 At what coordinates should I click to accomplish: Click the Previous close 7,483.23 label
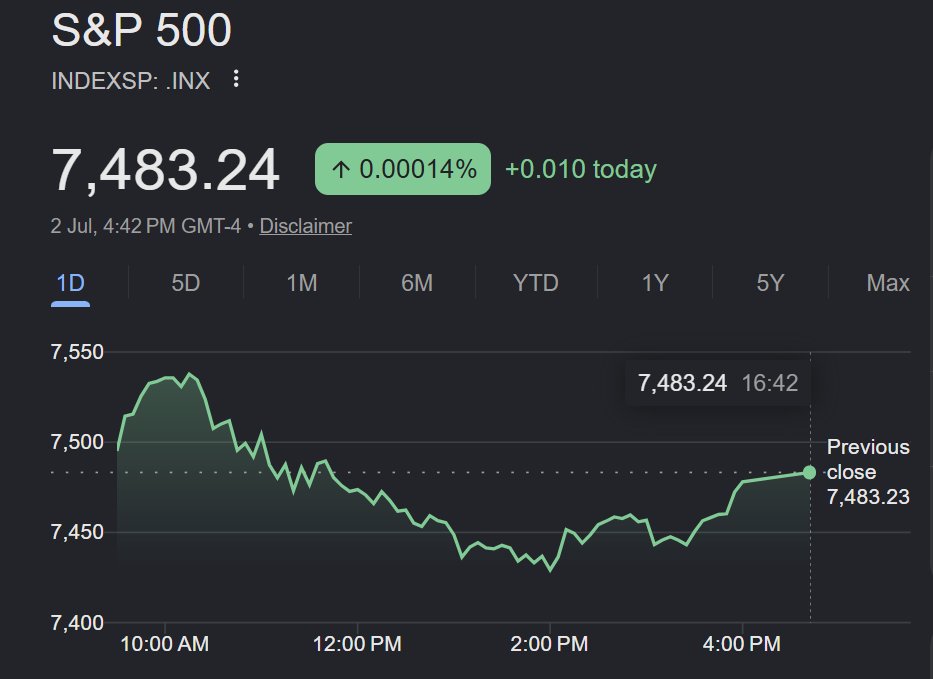coord(868,472)
